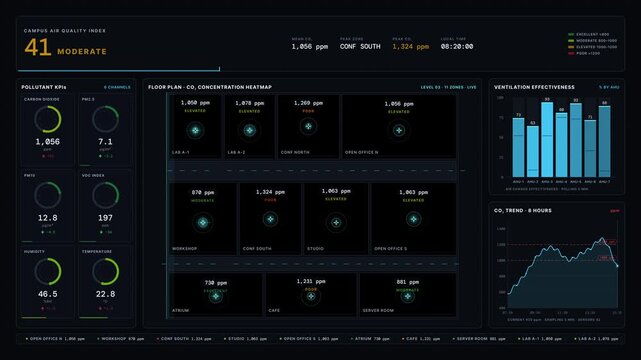Click the 'MODERATE' index status text
The image size is (641, 360).
[x=82, y=51]
